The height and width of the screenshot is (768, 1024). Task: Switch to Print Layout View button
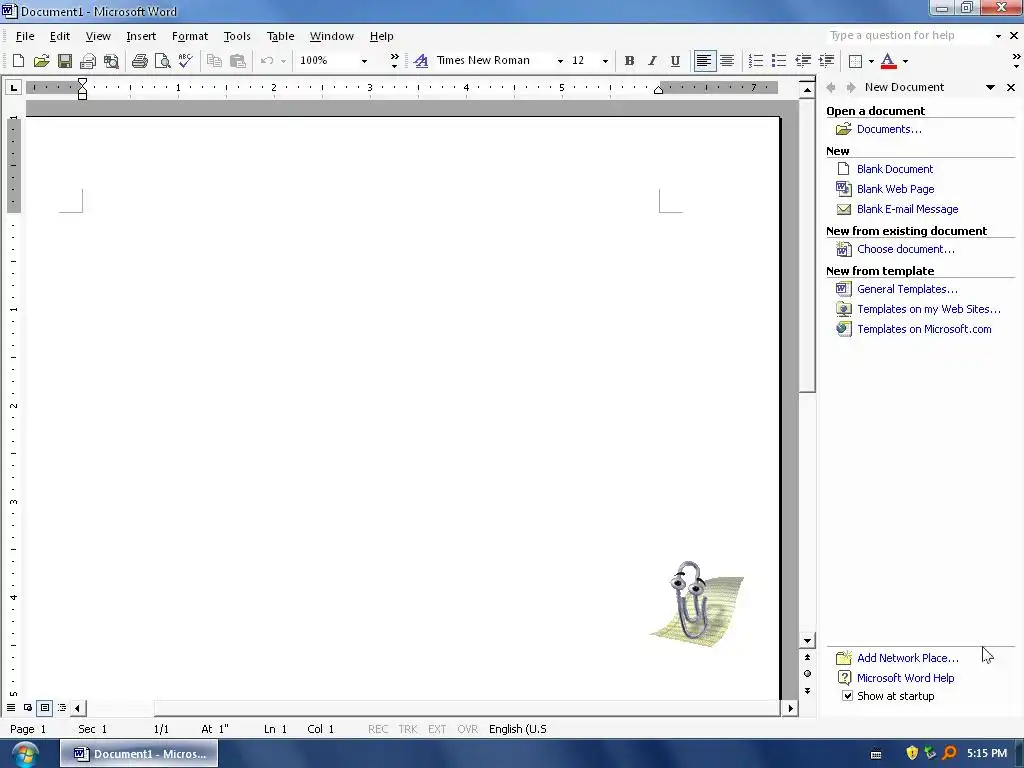coord(44,707)
